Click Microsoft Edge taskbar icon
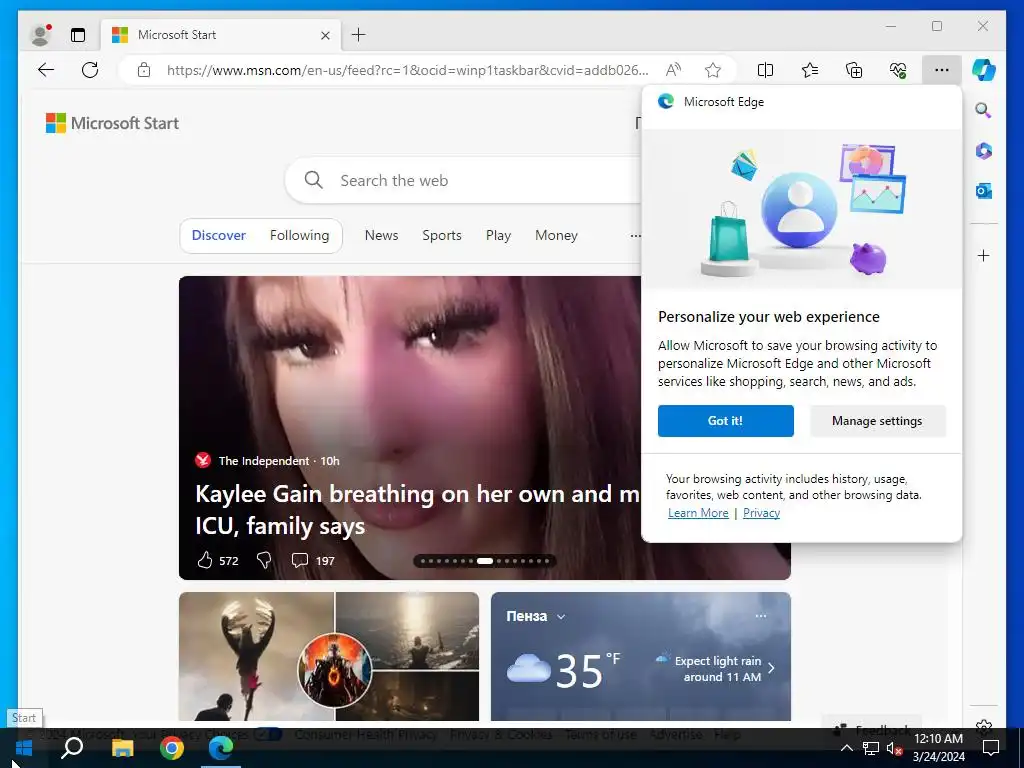 (221, 748)
